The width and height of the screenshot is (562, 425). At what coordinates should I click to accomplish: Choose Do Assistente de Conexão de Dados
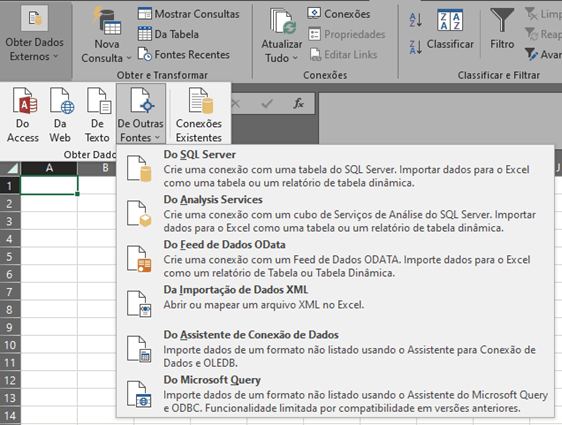click(x=335, y=349)
